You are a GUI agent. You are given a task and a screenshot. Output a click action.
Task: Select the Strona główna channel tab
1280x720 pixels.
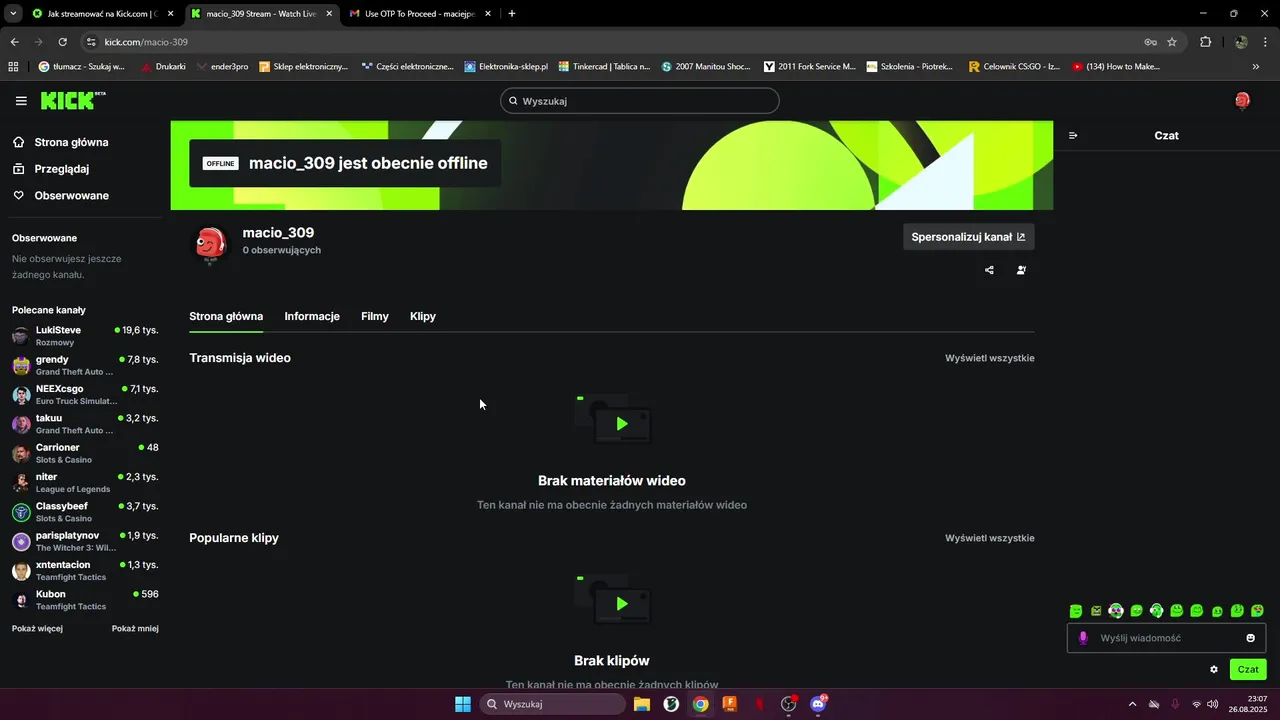[226, 316]
